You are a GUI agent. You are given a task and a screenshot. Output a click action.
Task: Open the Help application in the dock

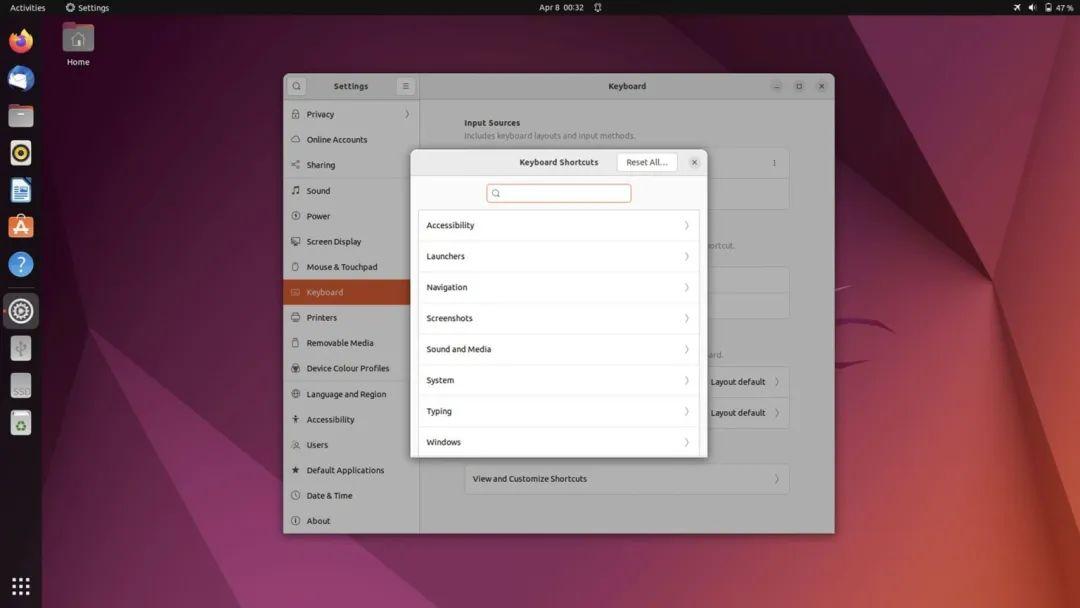tap(20, 263)
